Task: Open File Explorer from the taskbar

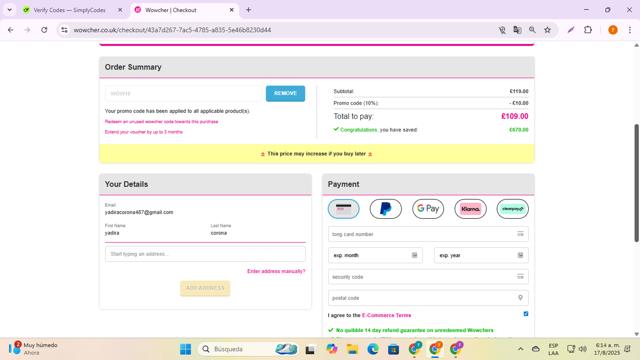Action: coord(352,349)
